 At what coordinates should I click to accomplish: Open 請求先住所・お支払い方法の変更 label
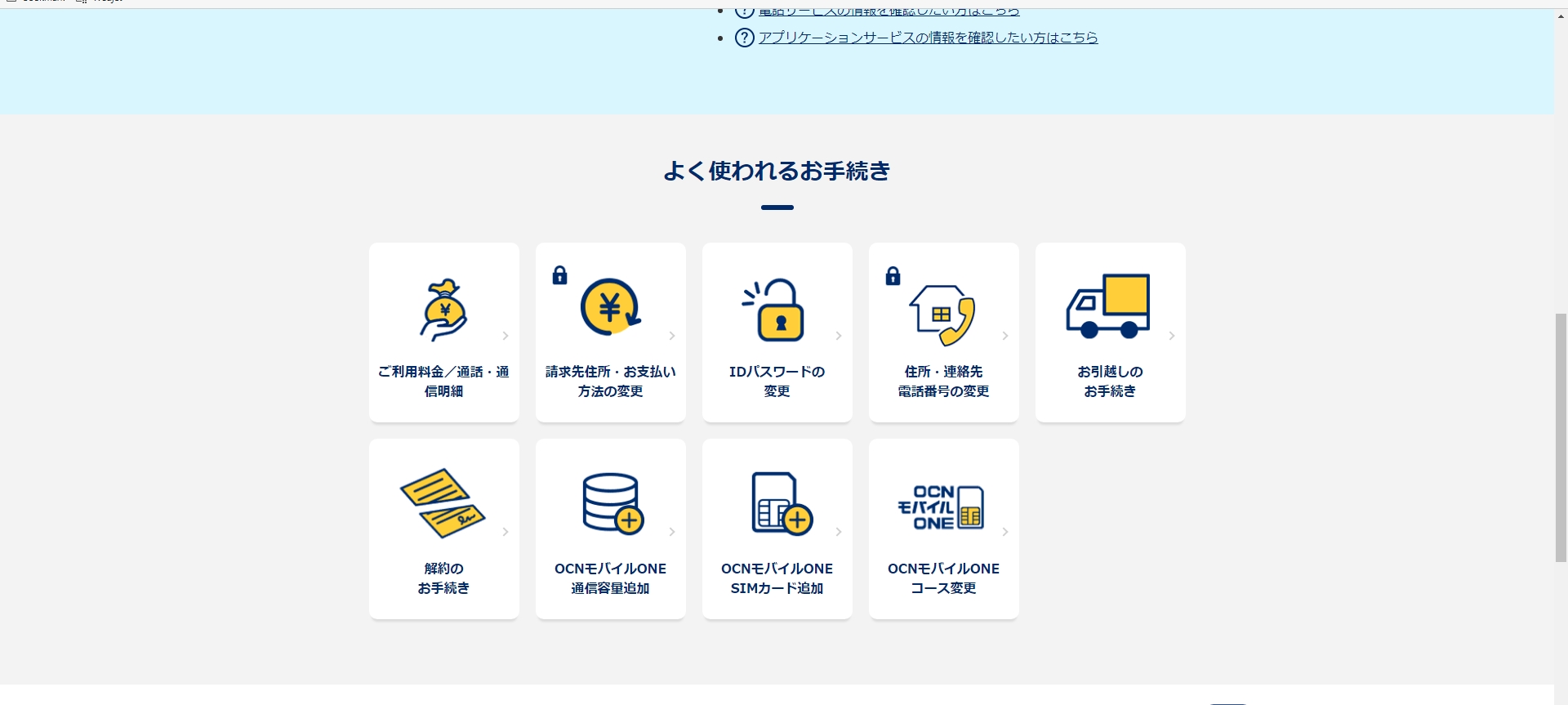610,382
